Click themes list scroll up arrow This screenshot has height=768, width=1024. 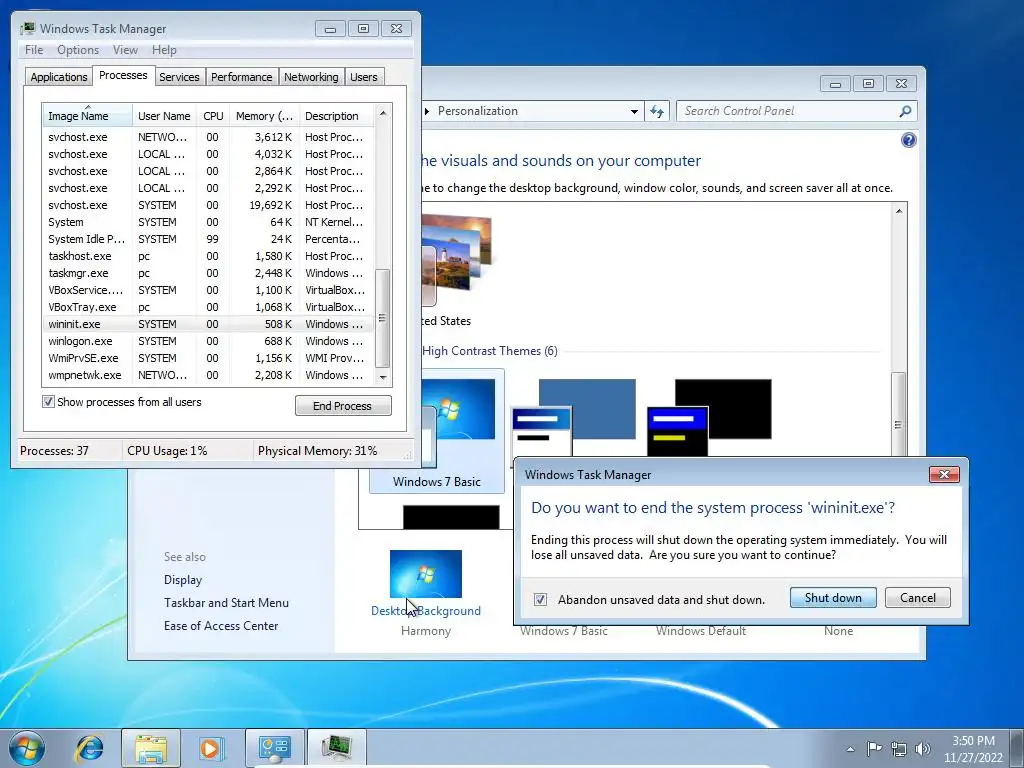(x=899, y=211)
